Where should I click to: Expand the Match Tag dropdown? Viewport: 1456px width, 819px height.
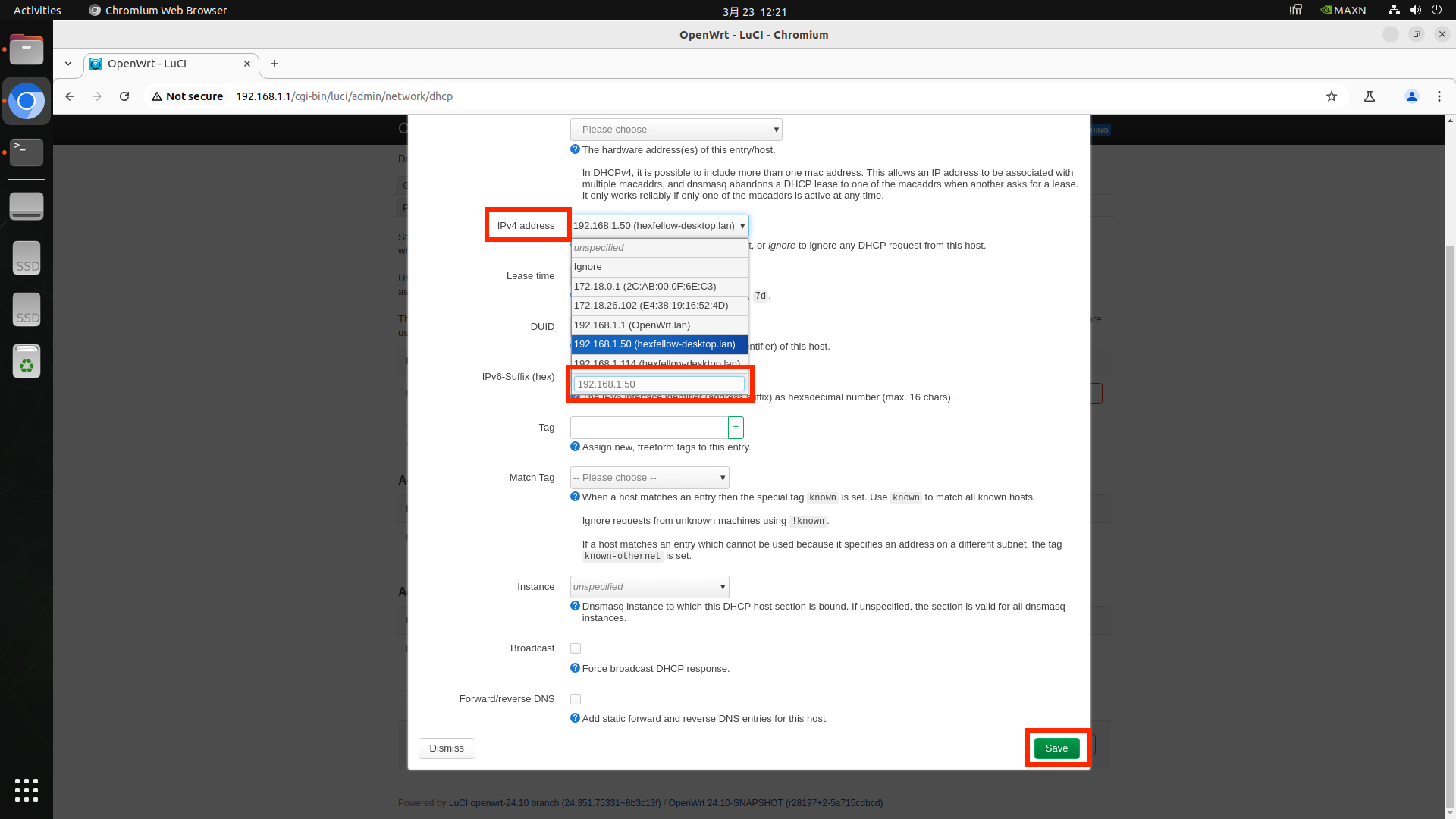[x=649, y=478]
